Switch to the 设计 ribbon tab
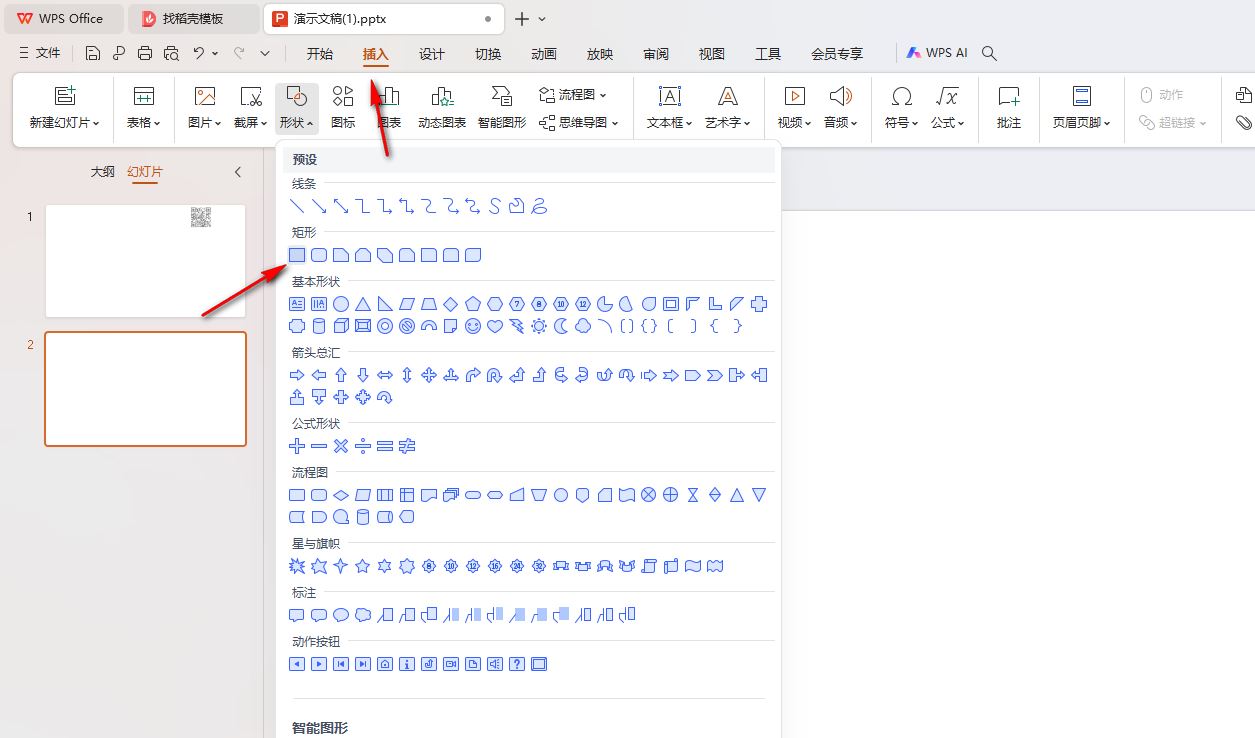The width and height of the screenshot is (1255, 738). pyautogui.click(x=431, y=54)
